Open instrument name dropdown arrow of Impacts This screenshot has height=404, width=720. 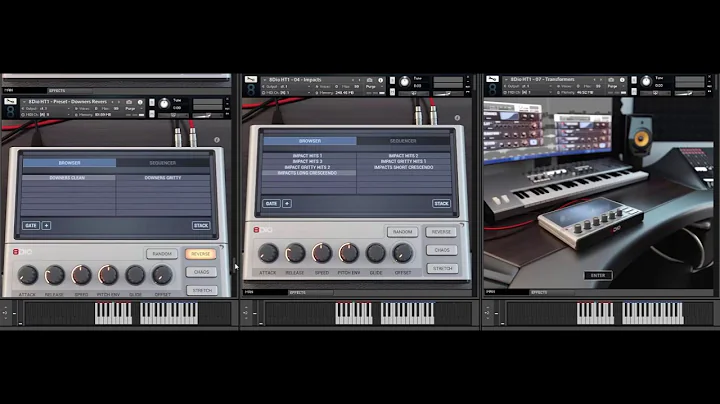tap(265, 80)
